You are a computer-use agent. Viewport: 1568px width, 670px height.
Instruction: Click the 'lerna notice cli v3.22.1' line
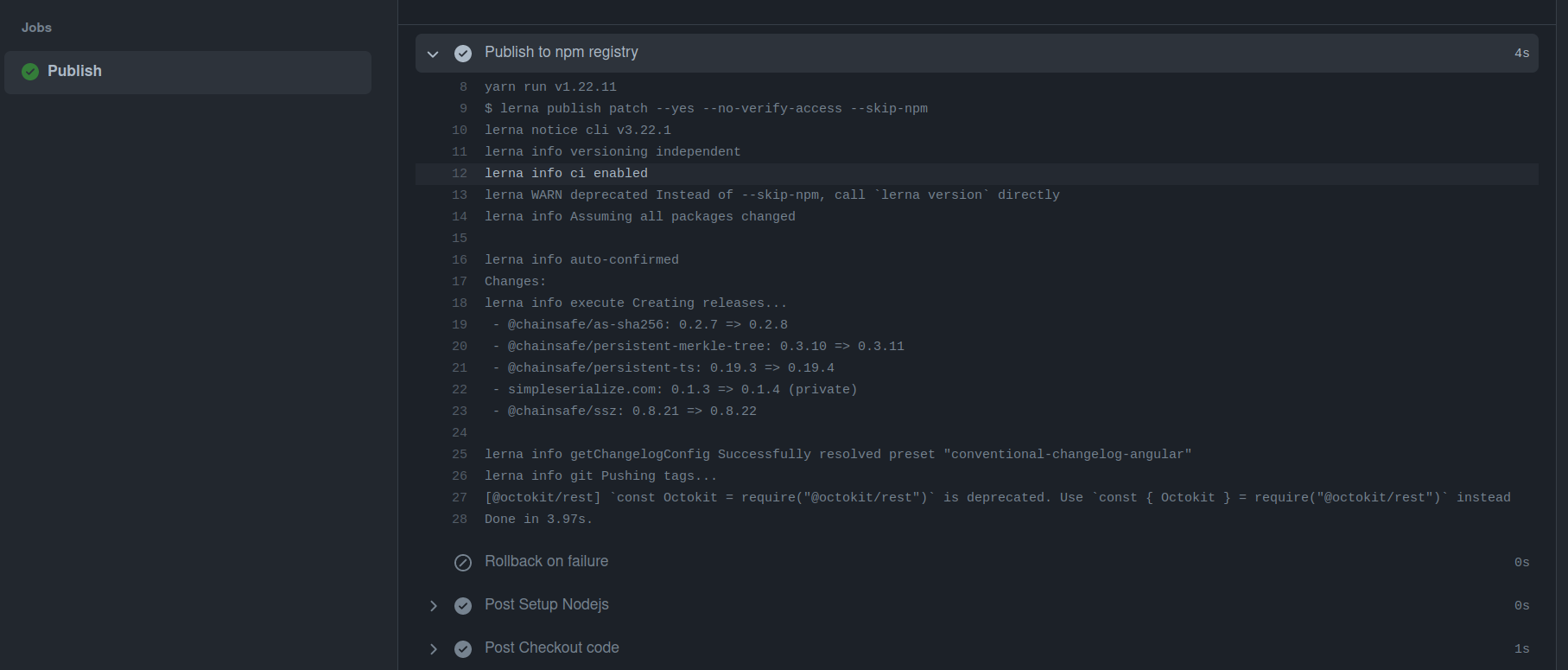click(578, 131)
